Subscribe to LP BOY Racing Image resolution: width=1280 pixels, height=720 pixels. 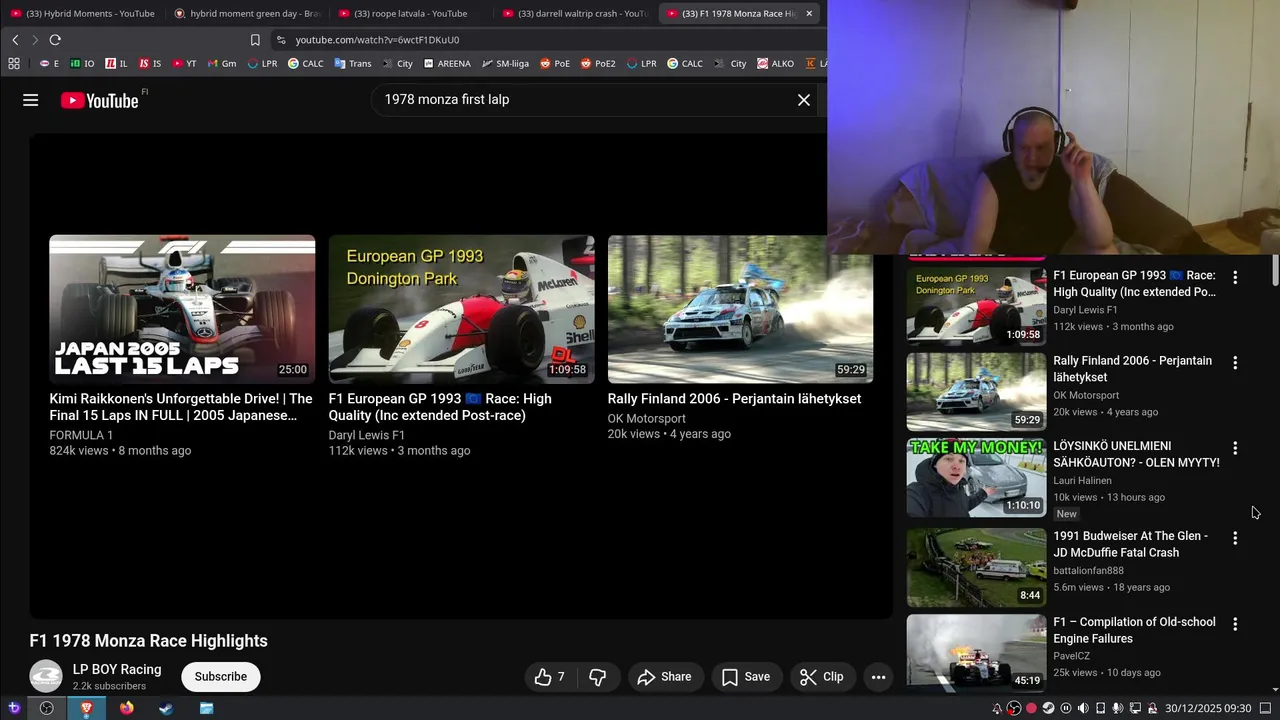pyautogui.click(x=221, y=677)
